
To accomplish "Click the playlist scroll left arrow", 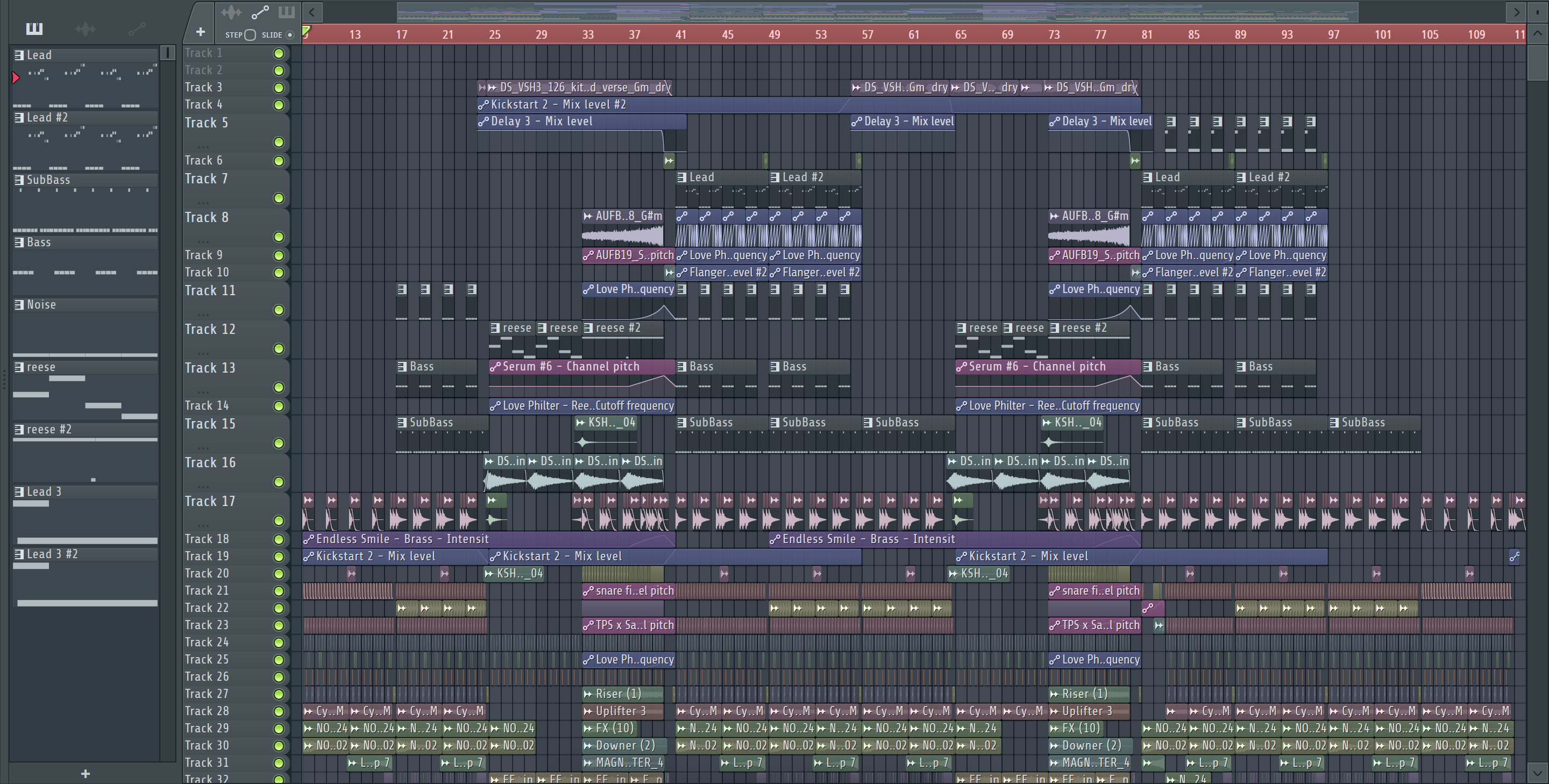I will click(x=311, y=12).
